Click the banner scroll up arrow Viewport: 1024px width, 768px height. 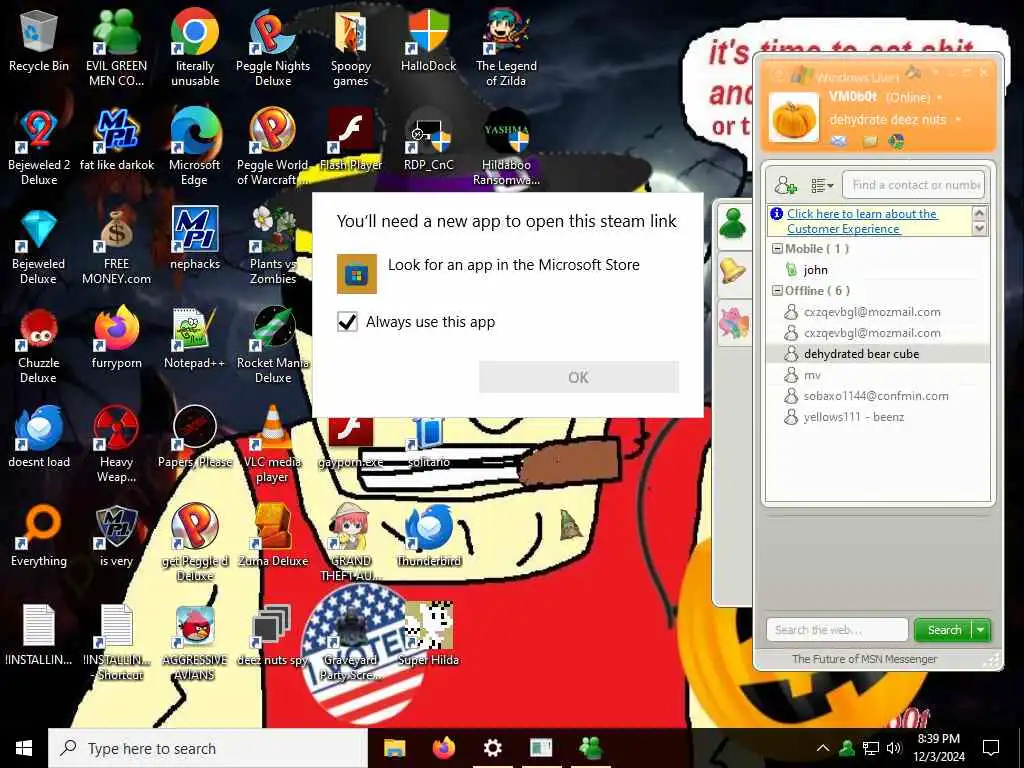point(979,213)
